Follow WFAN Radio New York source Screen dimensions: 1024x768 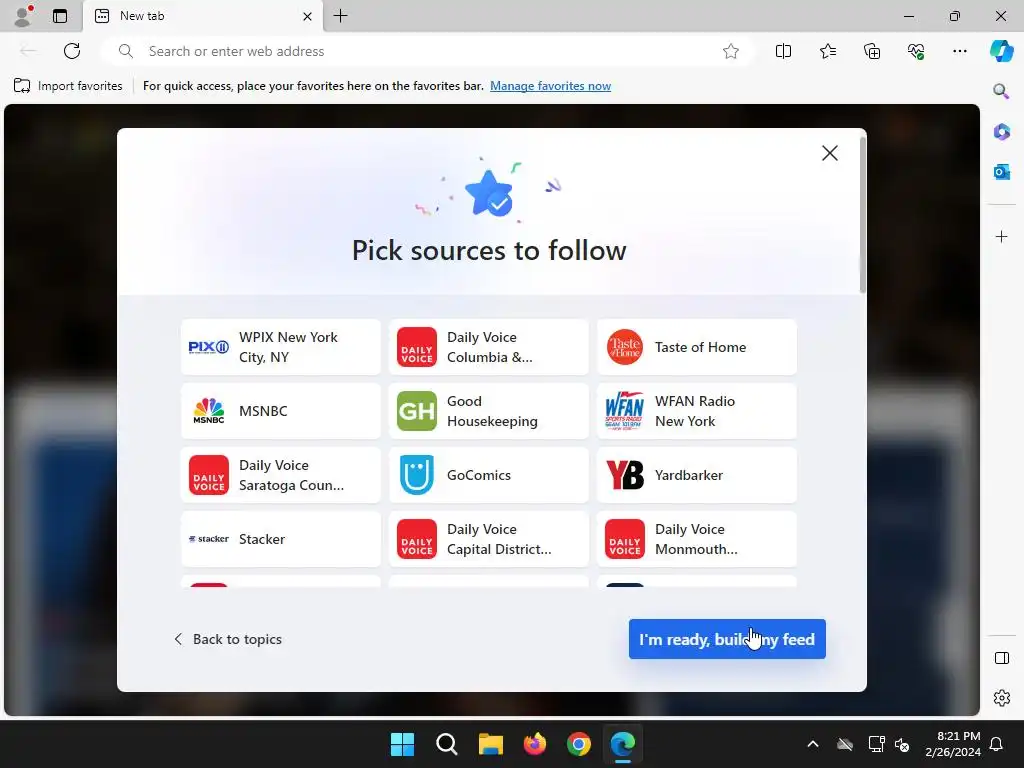coord(697,411)
